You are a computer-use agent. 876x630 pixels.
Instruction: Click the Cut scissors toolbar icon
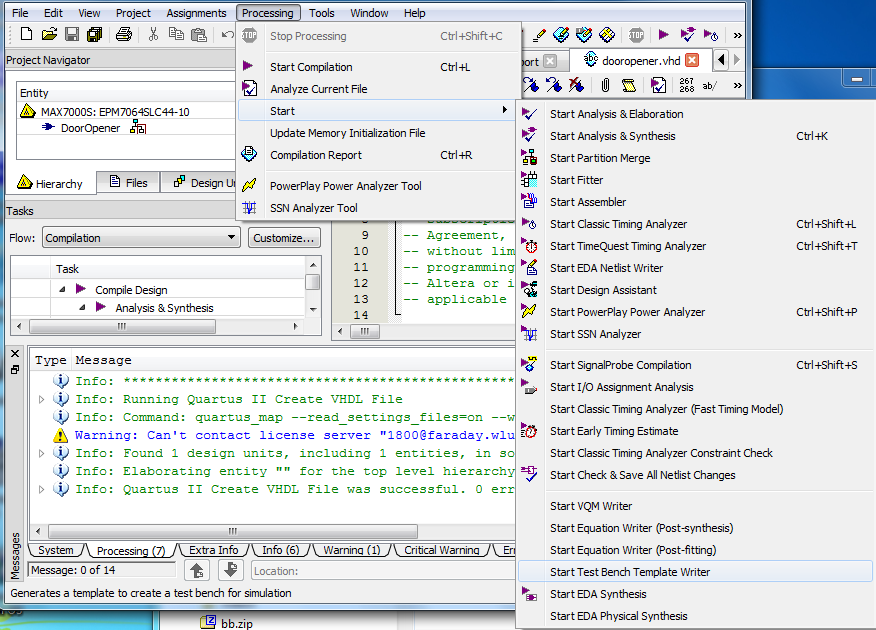tap(153, 35)
